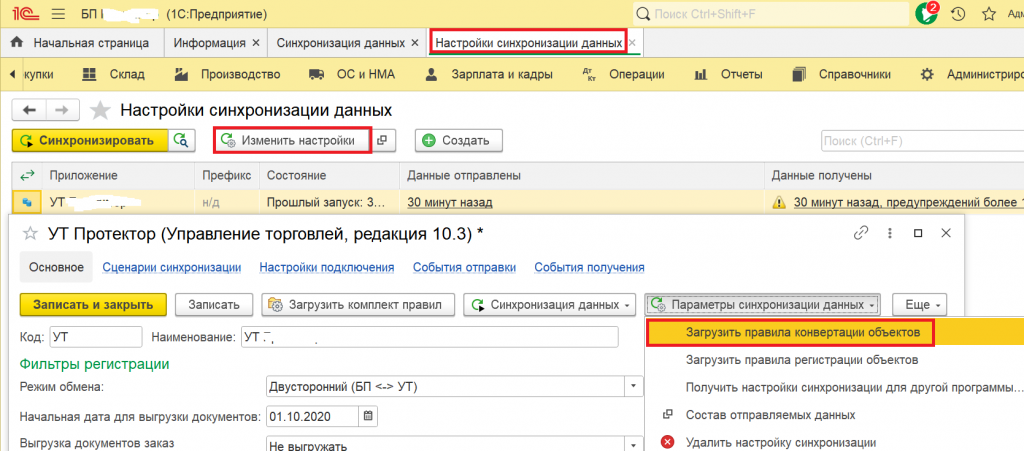Click the Создать button
Image resolution: width=1024 pixels, height=451 pixels.
pyautogui.click(x=458, y=140)
